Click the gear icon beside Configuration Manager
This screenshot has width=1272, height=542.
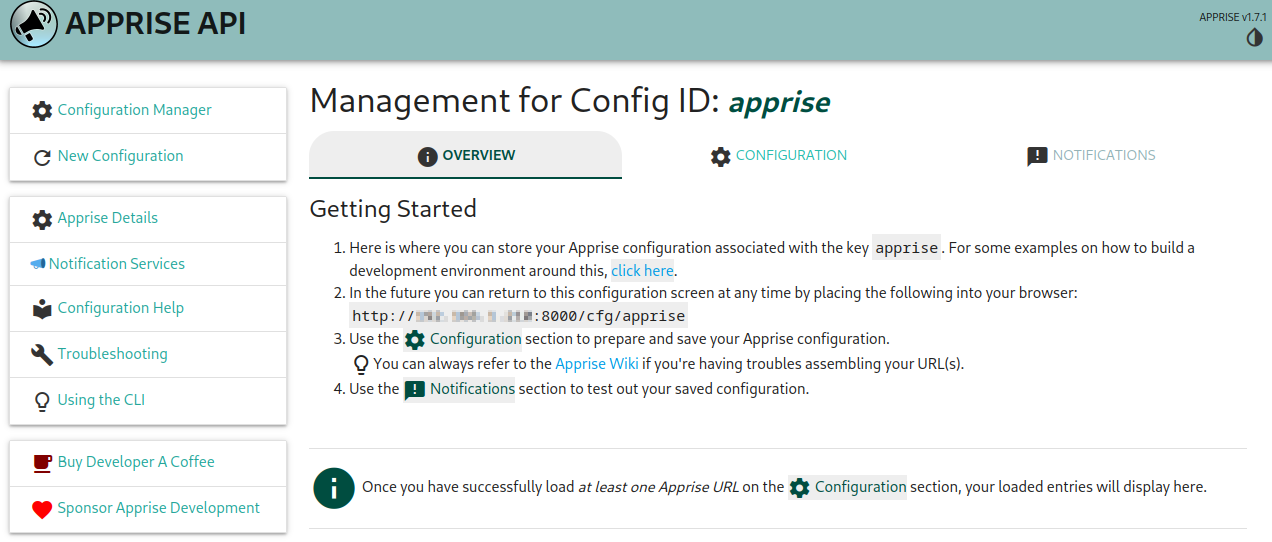click(x=42, y=111)
